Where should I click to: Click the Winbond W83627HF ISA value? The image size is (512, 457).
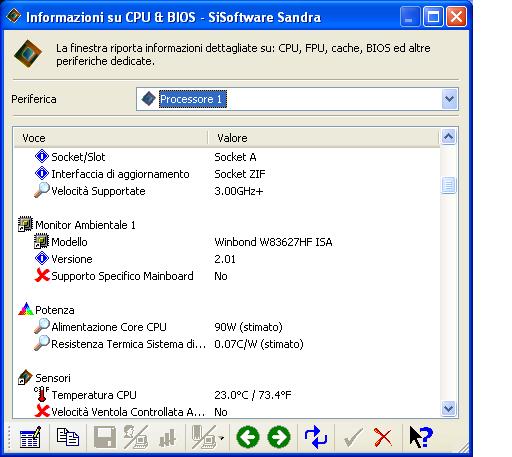coord(273,242)
